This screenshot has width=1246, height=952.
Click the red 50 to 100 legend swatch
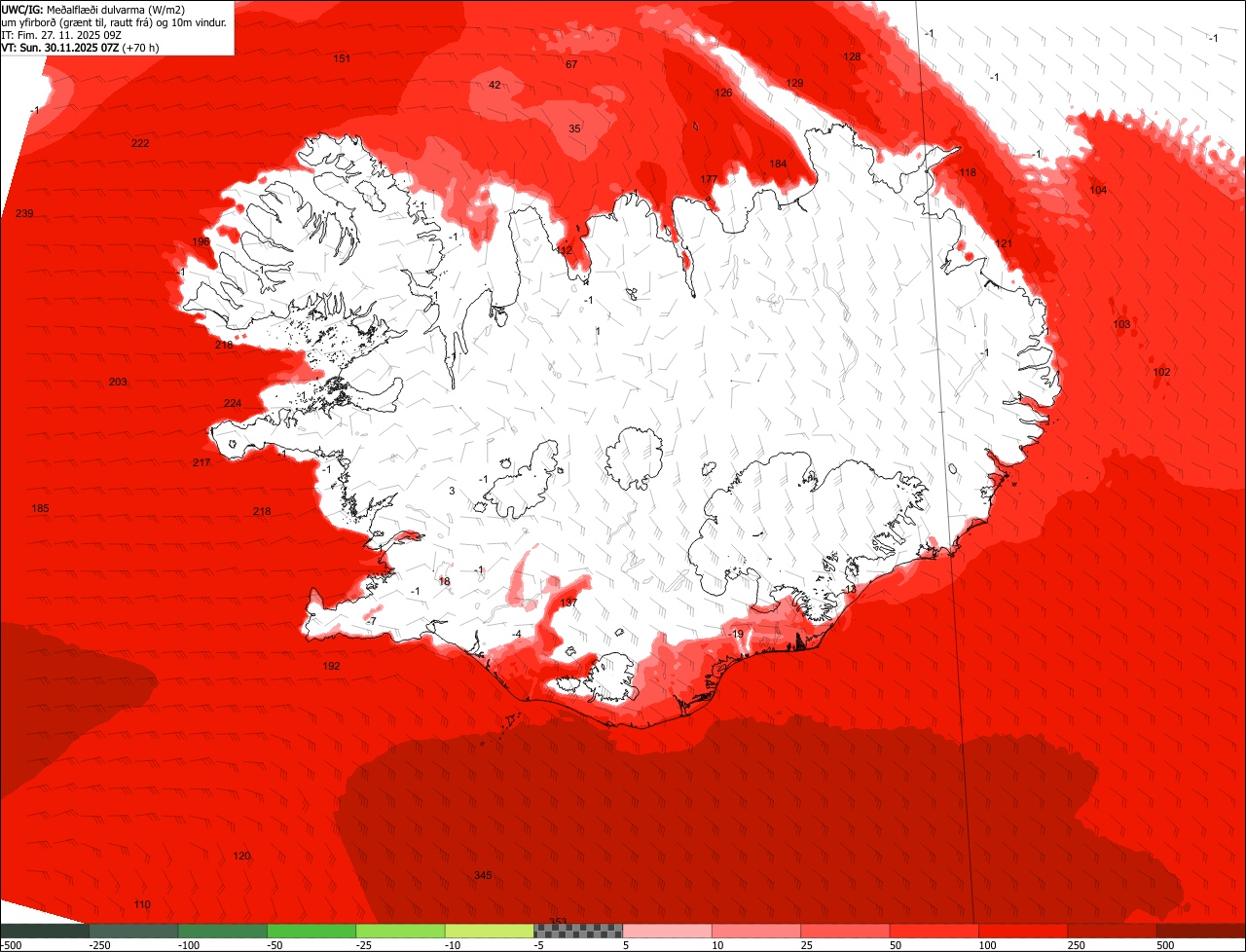(x=934, y=931)
